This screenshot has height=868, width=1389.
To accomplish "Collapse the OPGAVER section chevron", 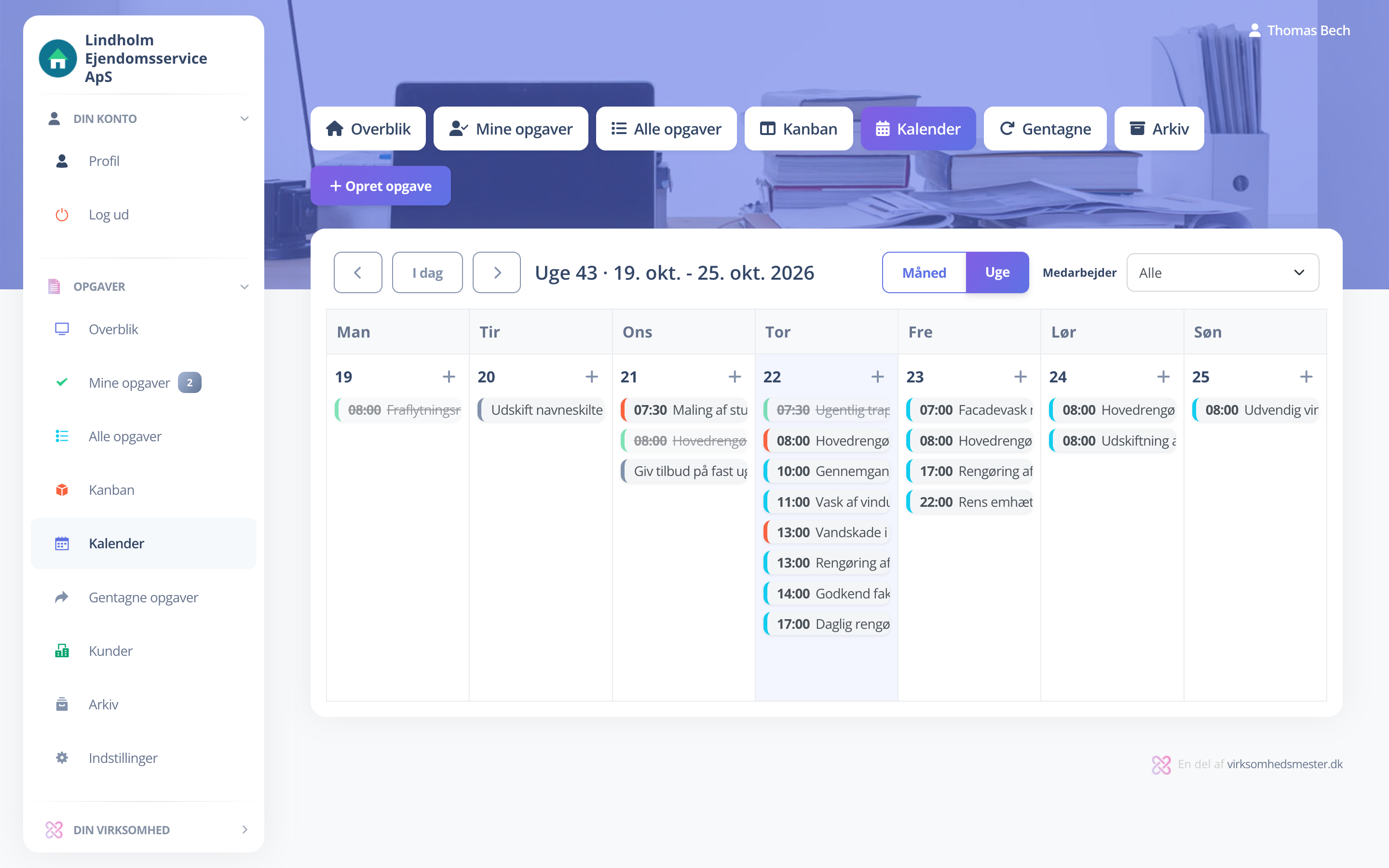I will [x=245, y=286].
